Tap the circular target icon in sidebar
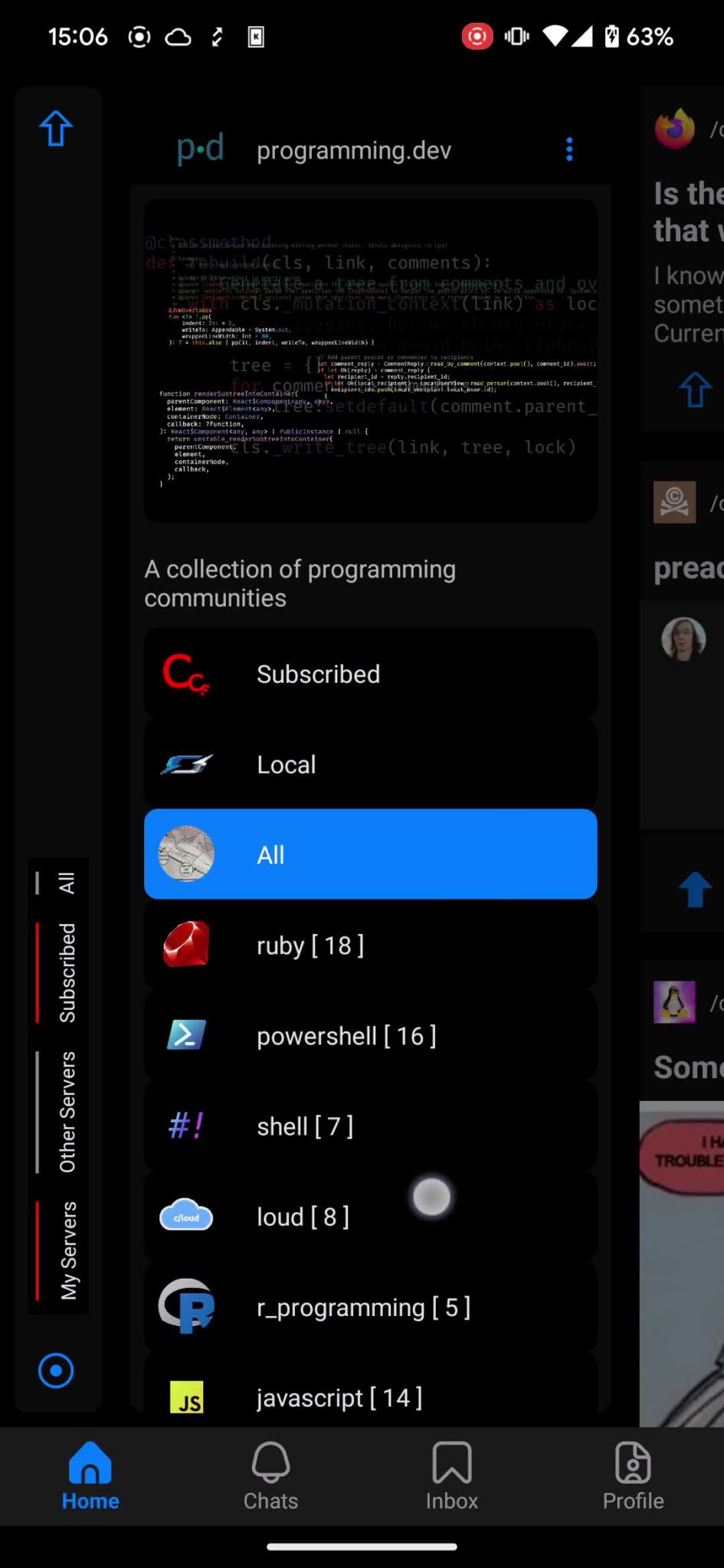The image size is (724, 1568). [x=56, y=1370]
